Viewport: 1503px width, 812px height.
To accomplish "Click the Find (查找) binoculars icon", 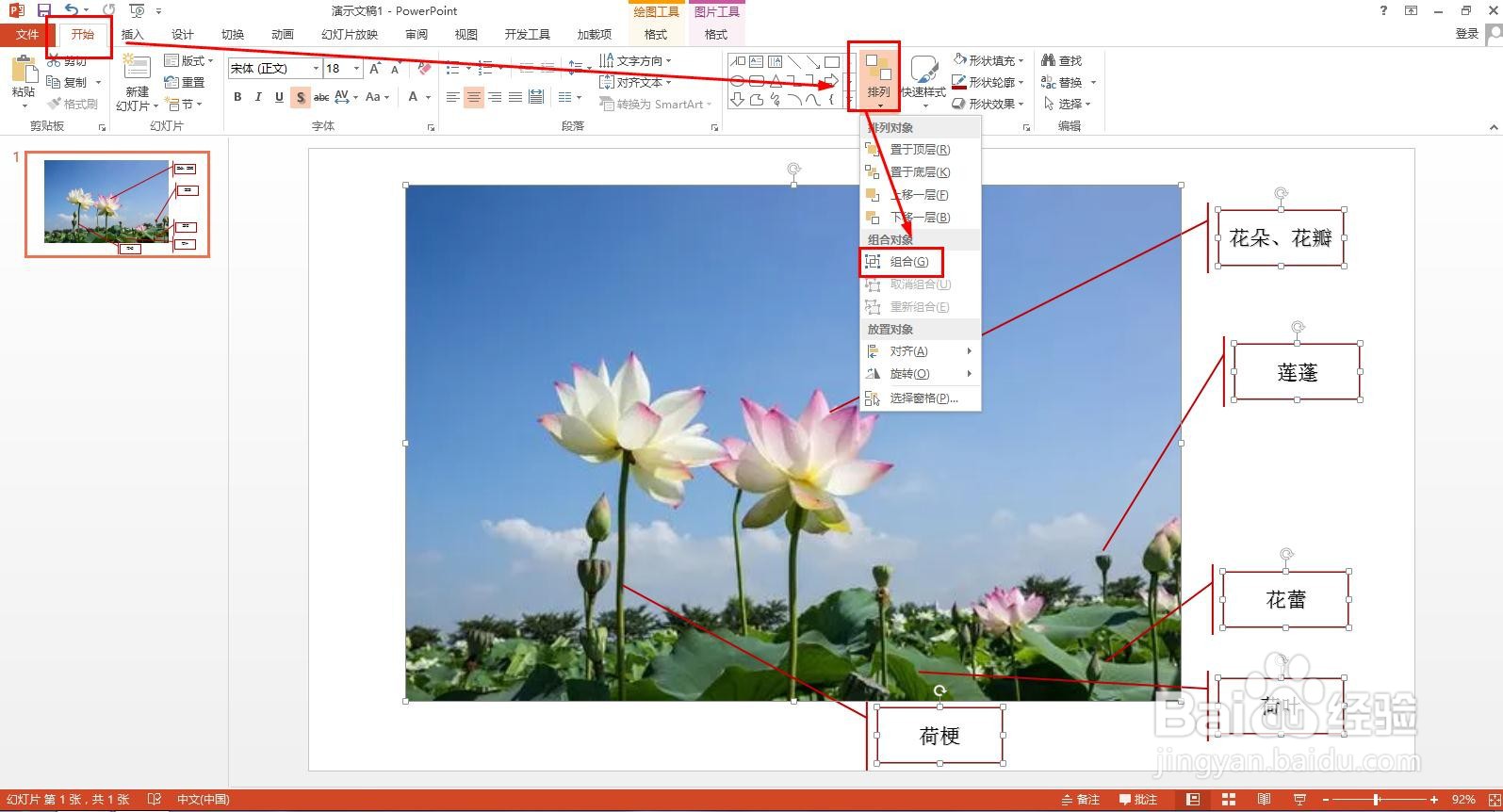I will click(1048, 60).
